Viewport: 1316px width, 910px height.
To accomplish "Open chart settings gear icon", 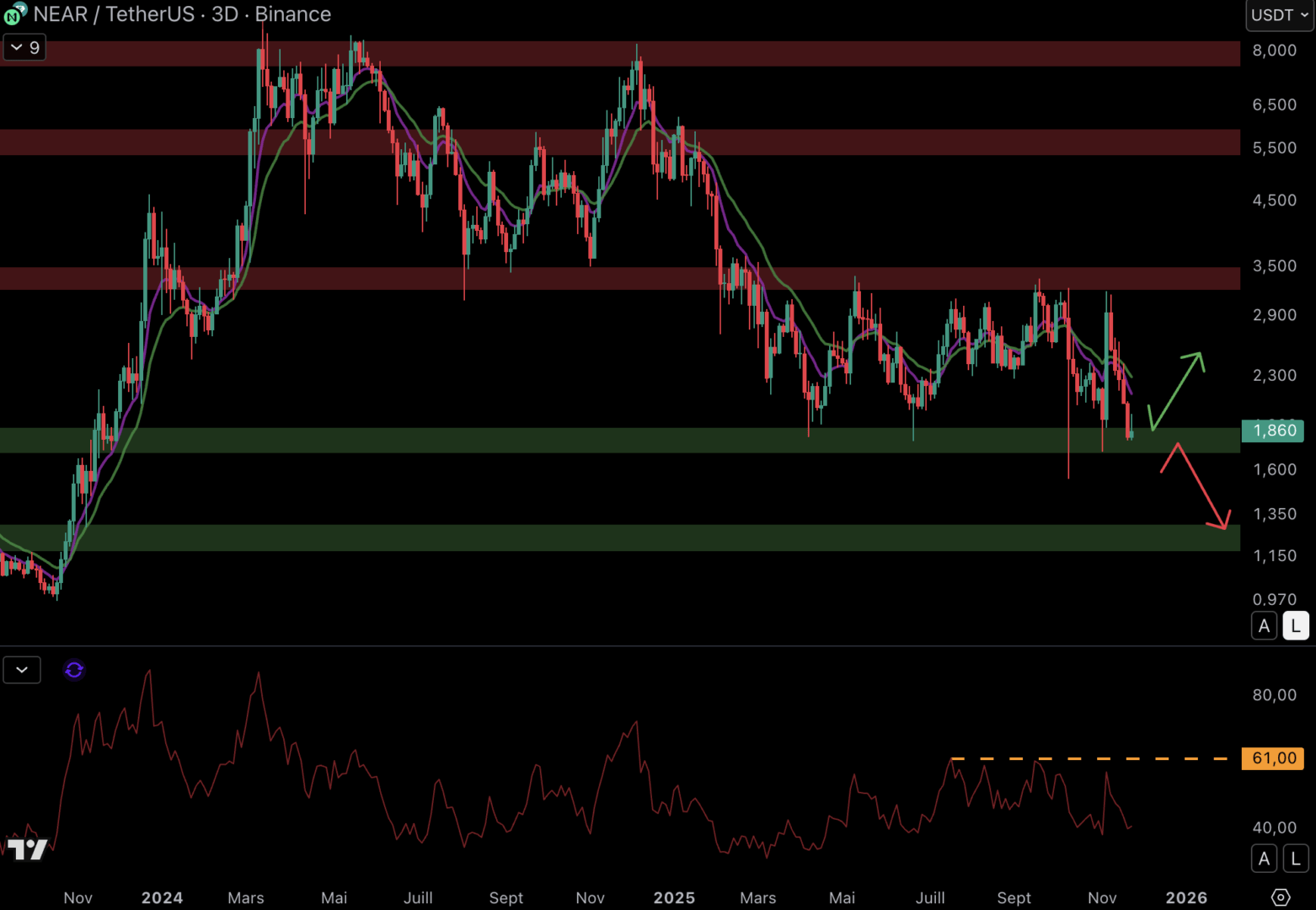I will click(1280, 897).
